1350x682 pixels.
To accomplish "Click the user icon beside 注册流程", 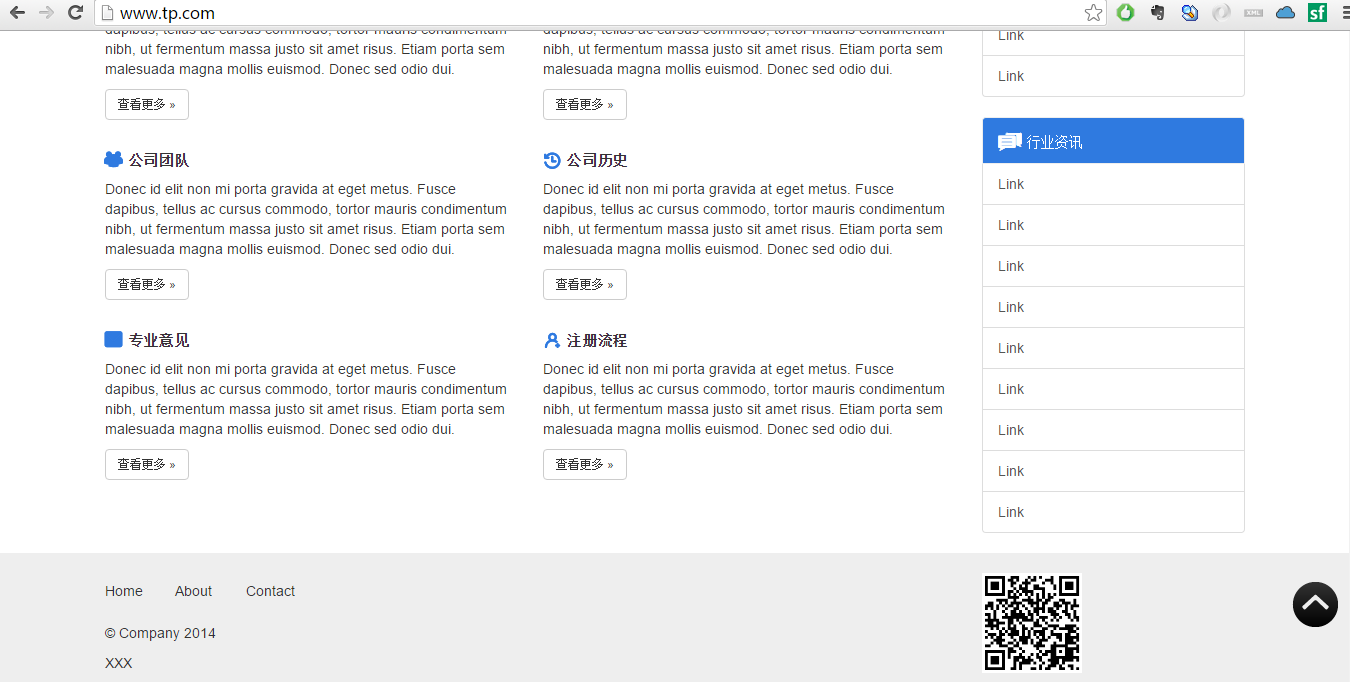I will coord(552,340).
